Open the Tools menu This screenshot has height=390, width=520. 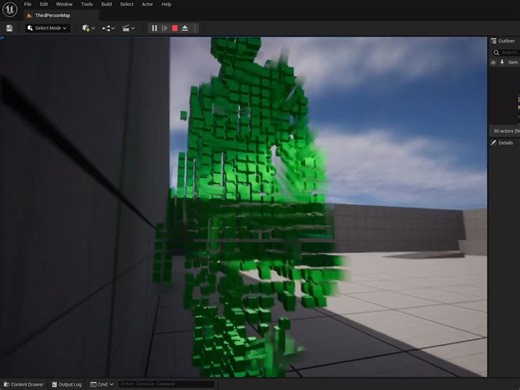[x=87, y=4]
